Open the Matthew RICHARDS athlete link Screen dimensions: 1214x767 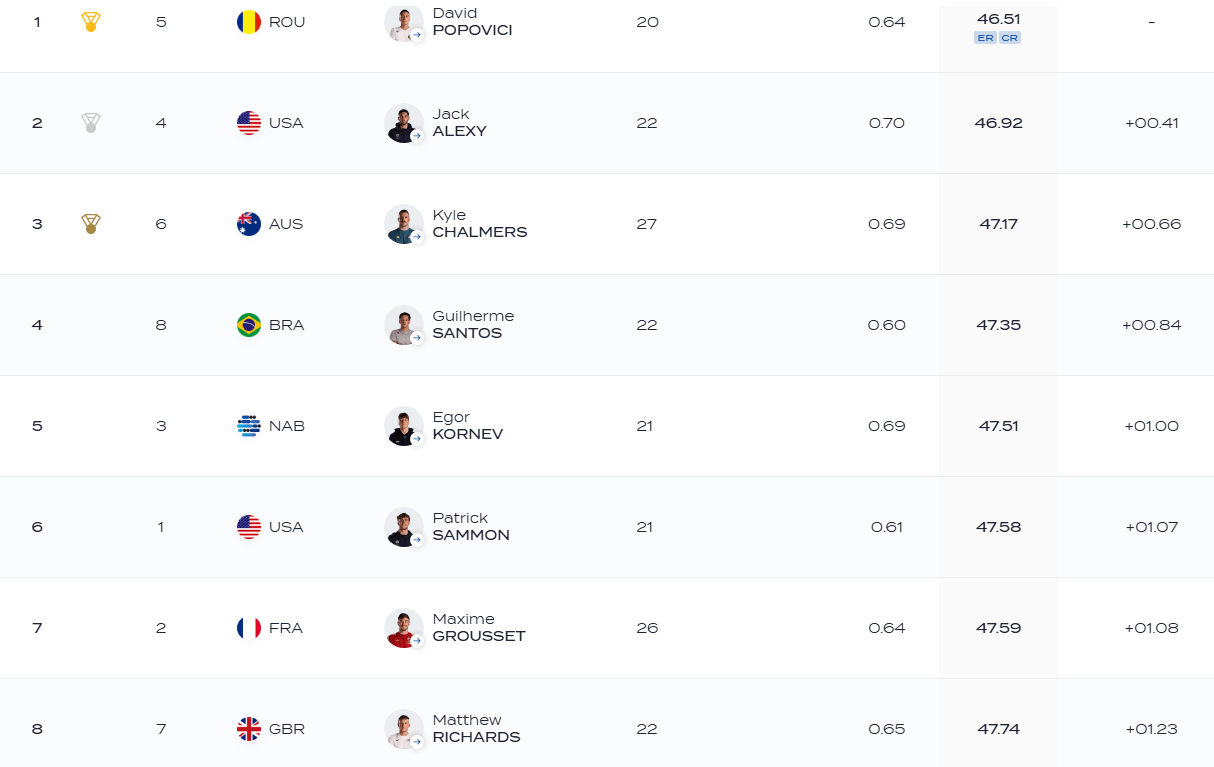pos(476,729)
